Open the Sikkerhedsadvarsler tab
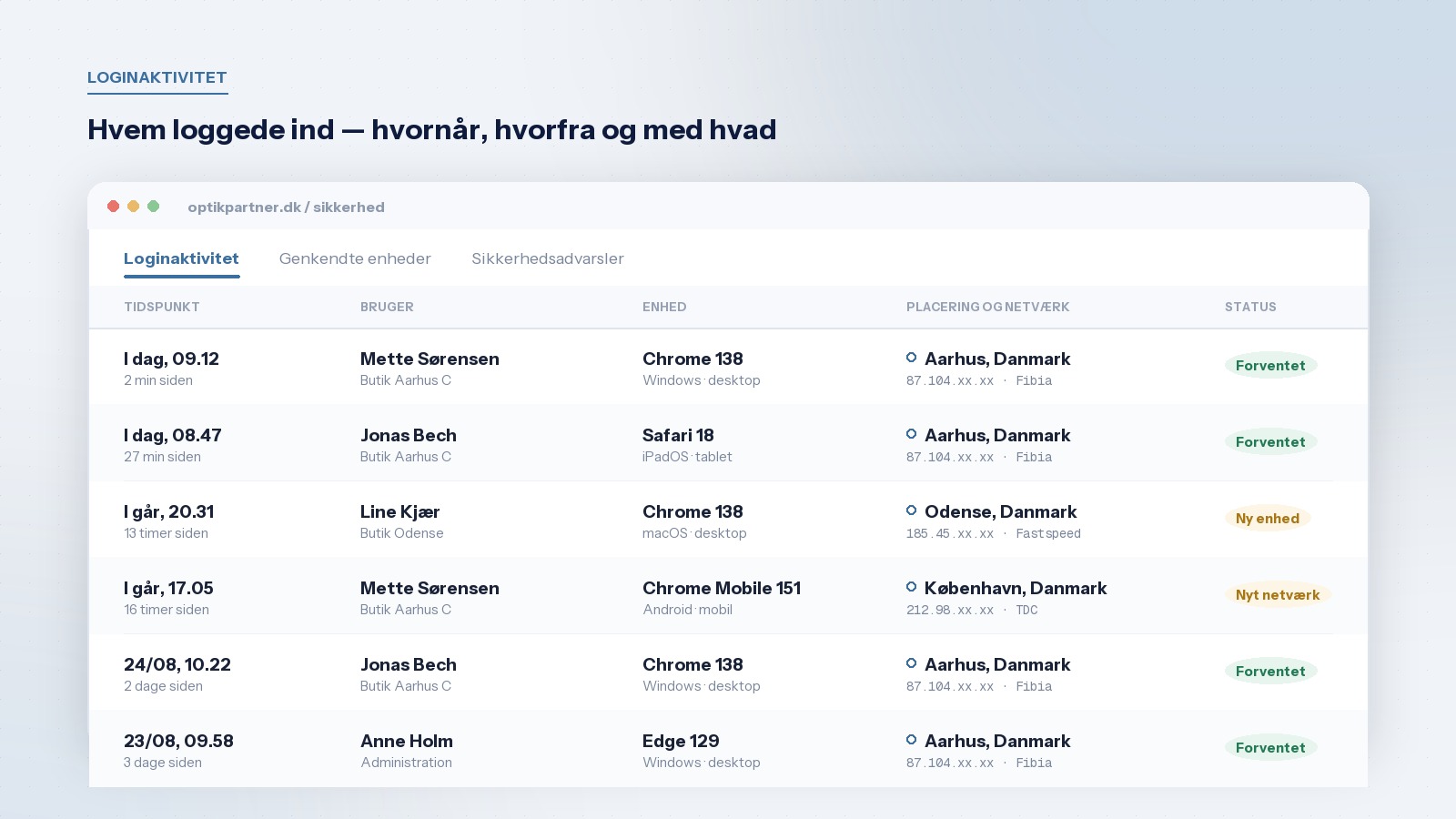The image size is (1456, 819). click(548, 258)
